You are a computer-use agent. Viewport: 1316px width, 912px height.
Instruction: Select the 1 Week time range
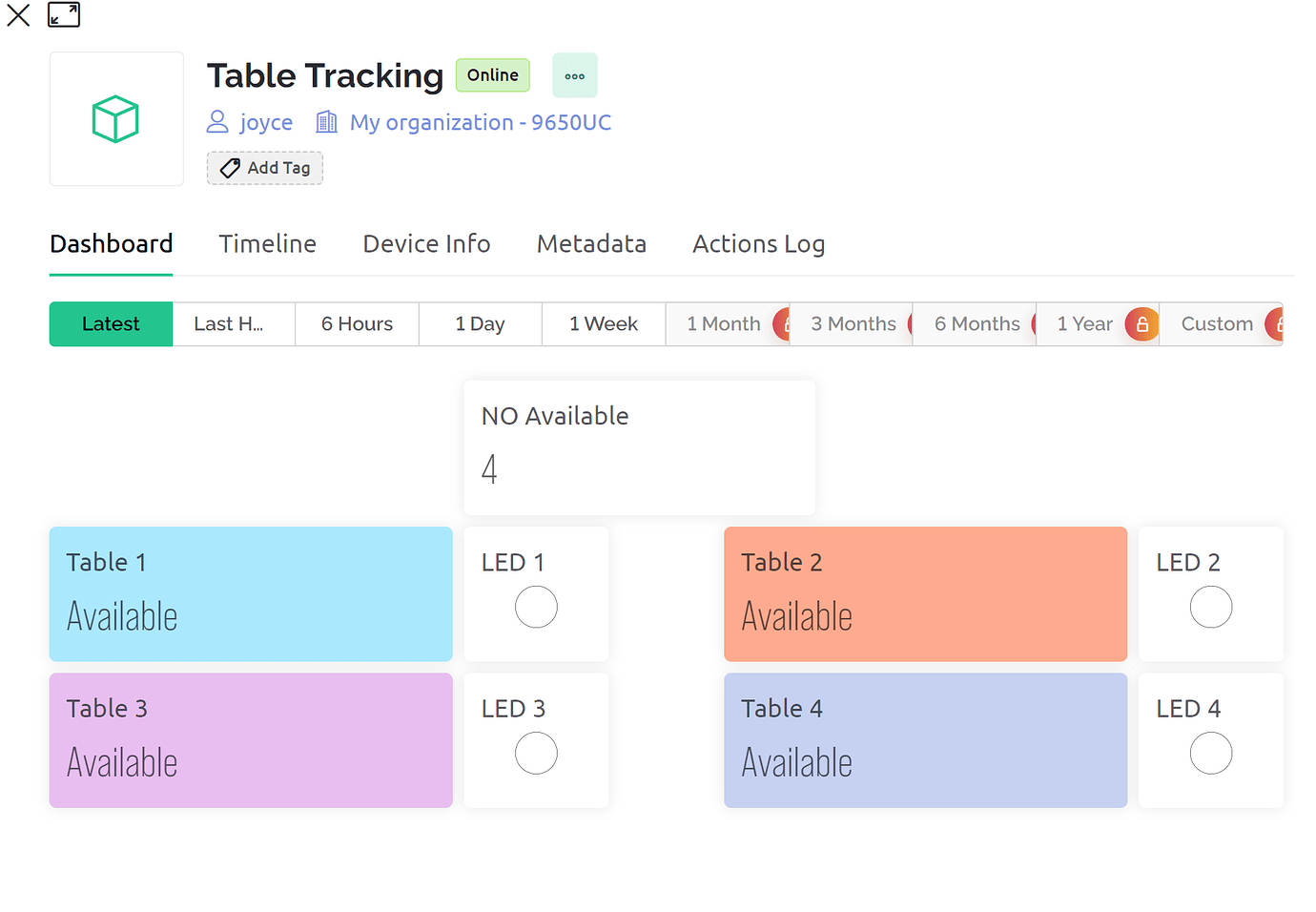click(603, 324)
